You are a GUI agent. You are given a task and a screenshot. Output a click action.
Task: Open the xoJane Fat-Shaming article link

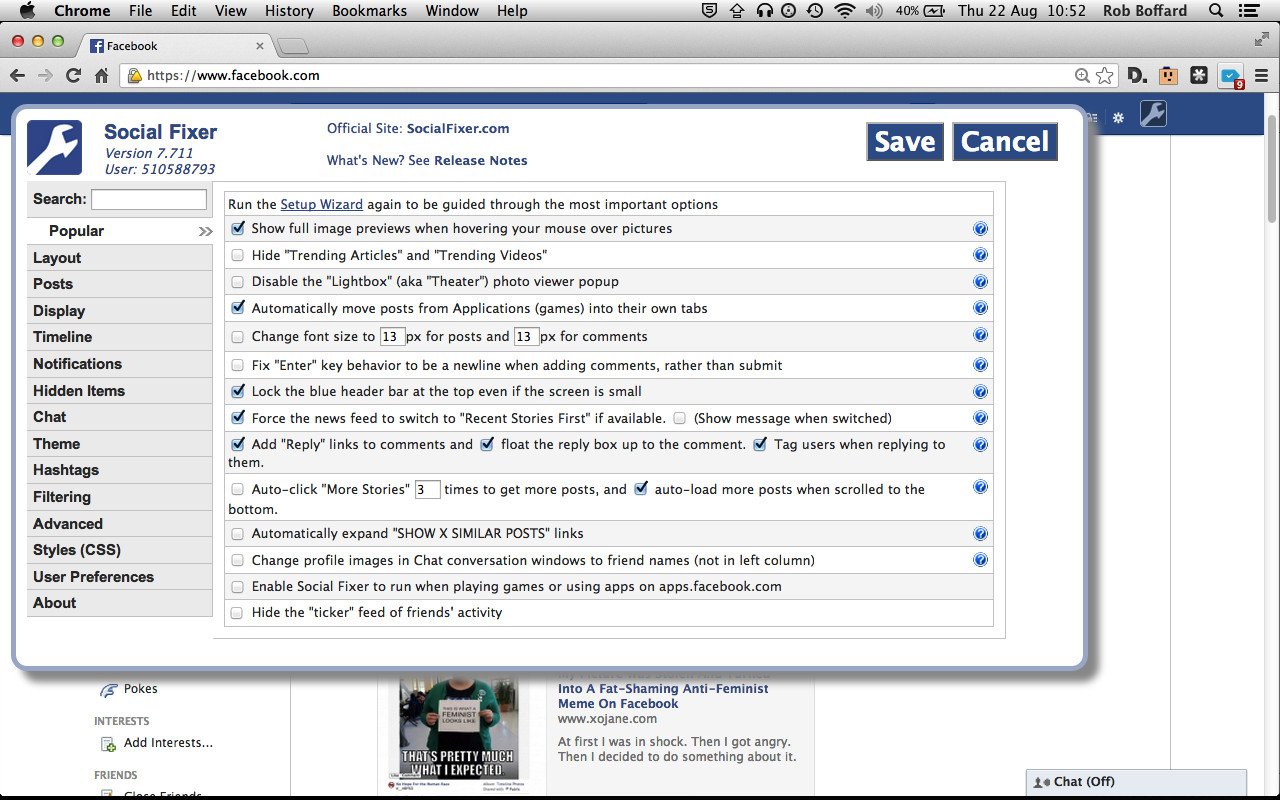click(x=663, y=696)
